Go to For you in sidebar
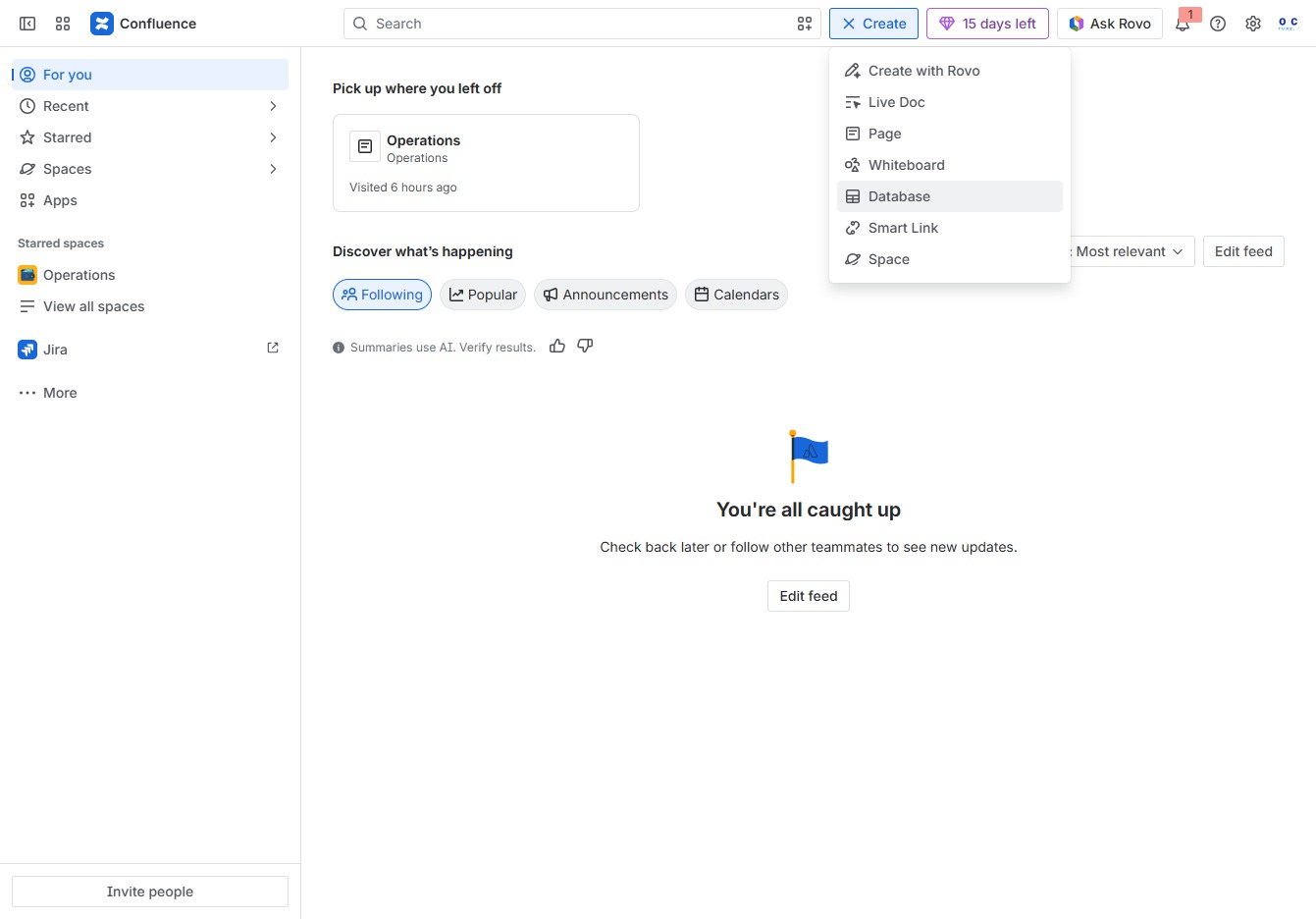The width and height of the screenshot is (1316, 919). click(x=150, y=75)
